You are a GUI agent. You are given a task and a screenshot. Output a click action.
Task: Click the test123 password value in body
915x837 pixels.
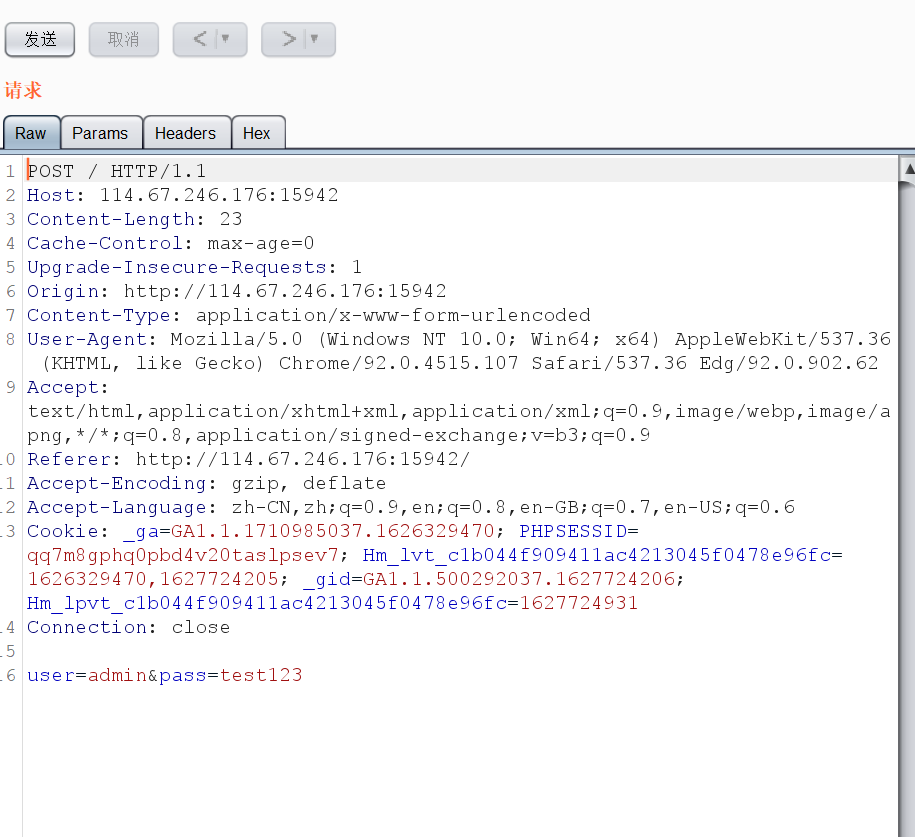click(x=261, y=675)
